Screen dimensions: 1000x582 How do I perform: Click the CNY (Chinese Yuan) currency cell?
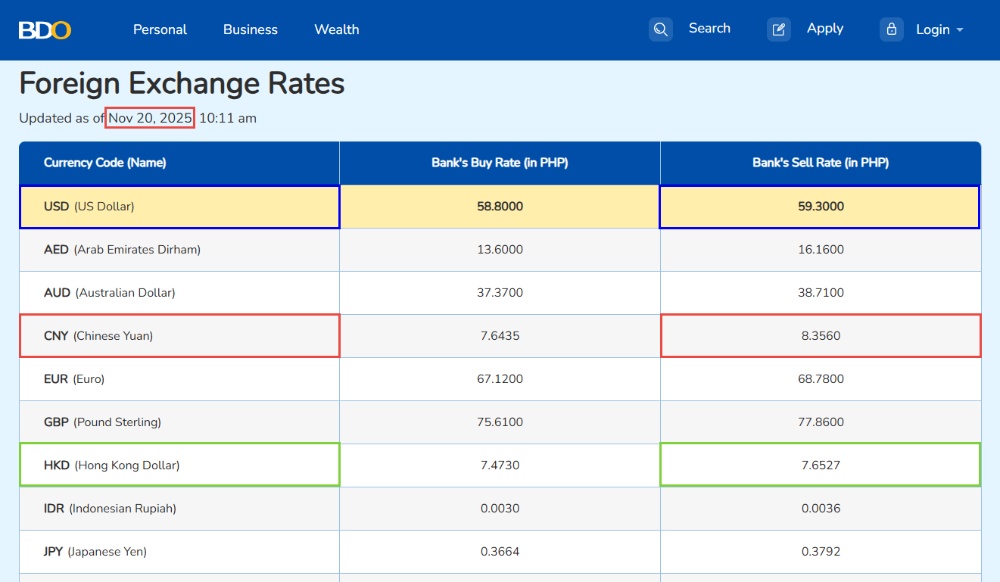tap(98, 336)
